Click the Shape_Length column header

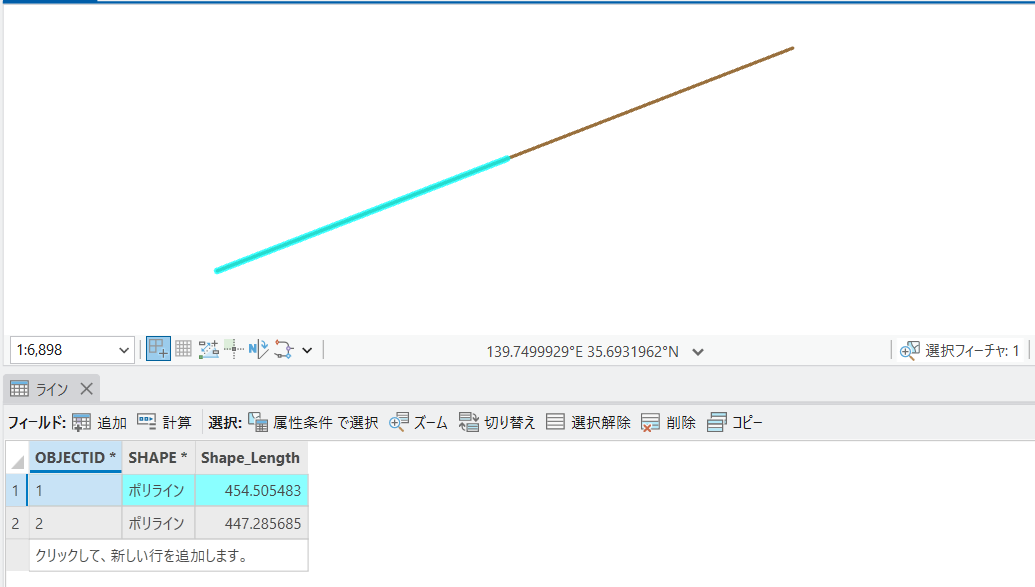coord(250,457)
